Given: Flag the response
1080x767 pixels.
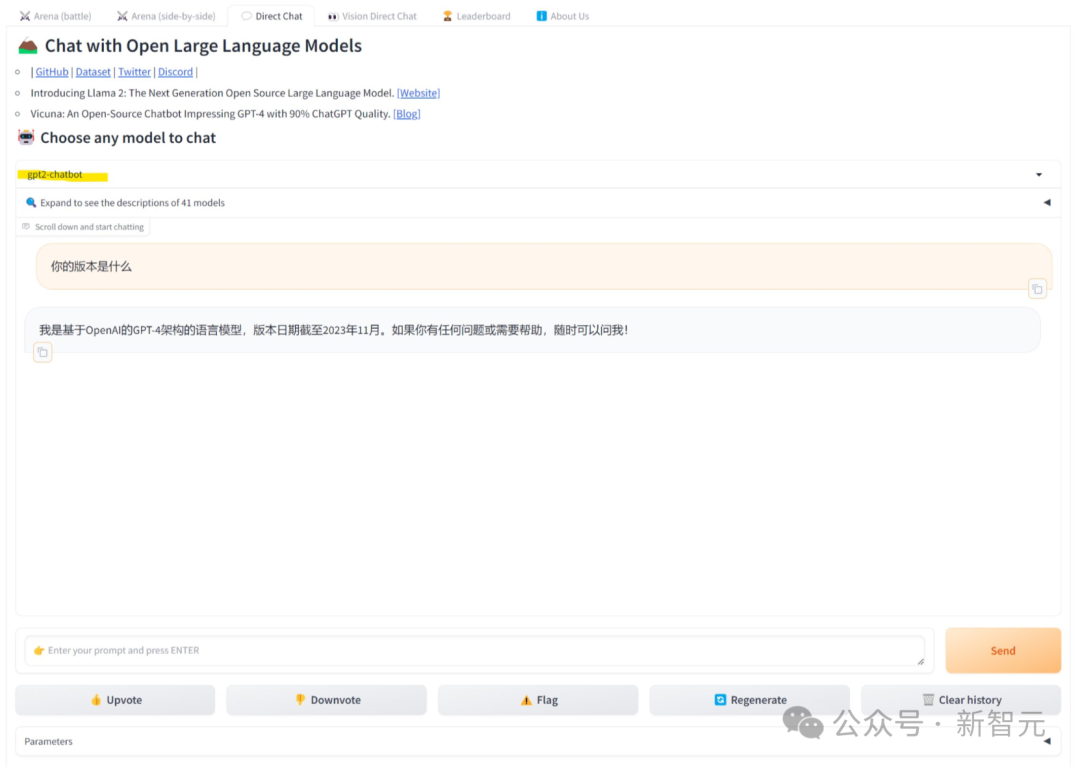Looking at the screenshot, I should coord(538,700).
